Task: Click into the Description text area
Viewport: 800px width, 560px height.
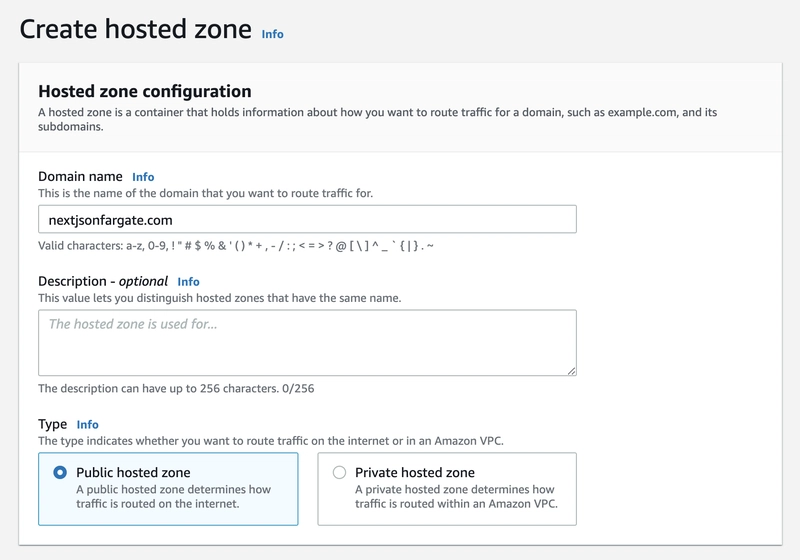Action: tap(307, 343)
